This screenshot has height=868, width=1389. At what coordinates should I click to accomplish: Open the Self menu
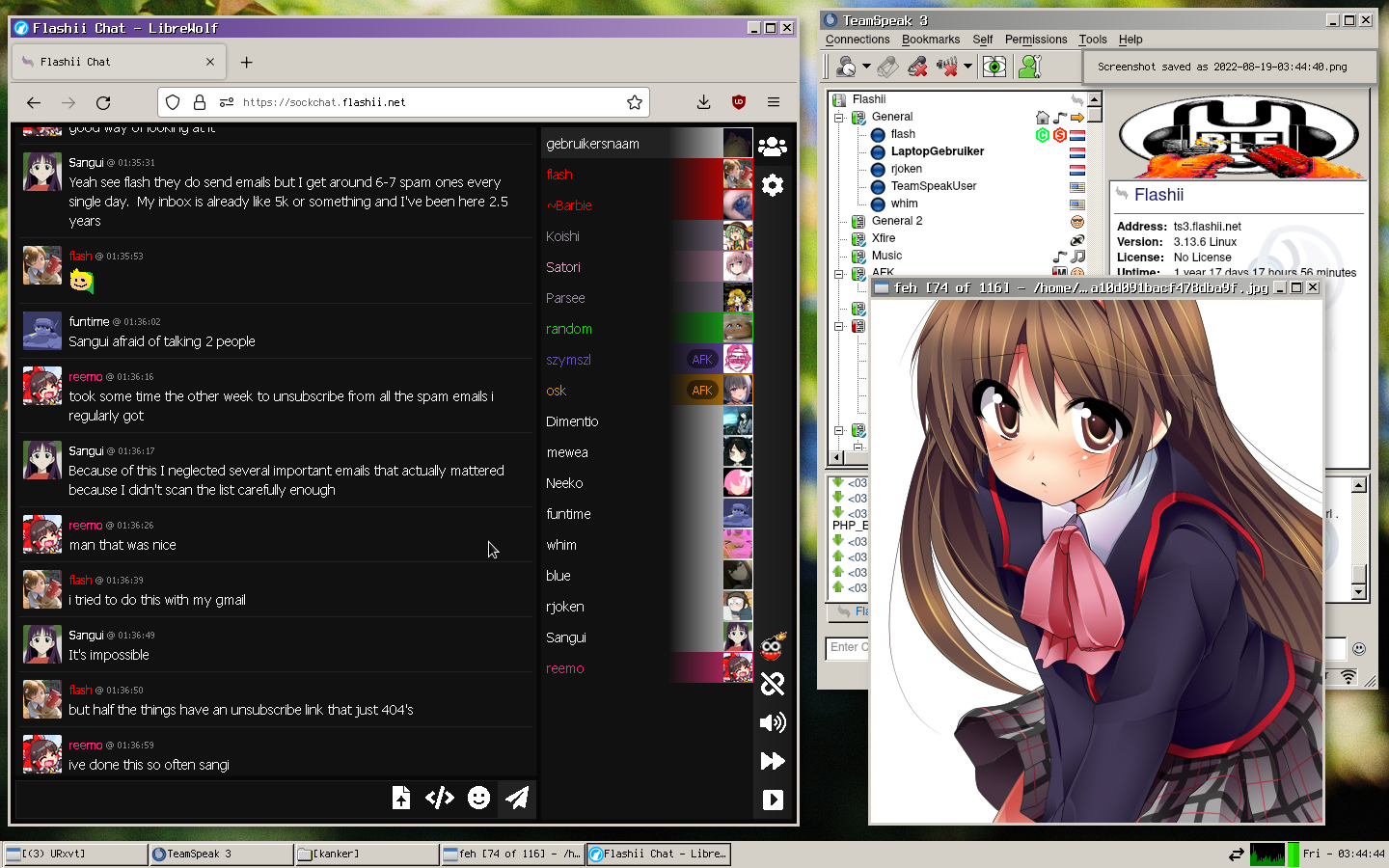pyautogui.click(x=983, y=40)
